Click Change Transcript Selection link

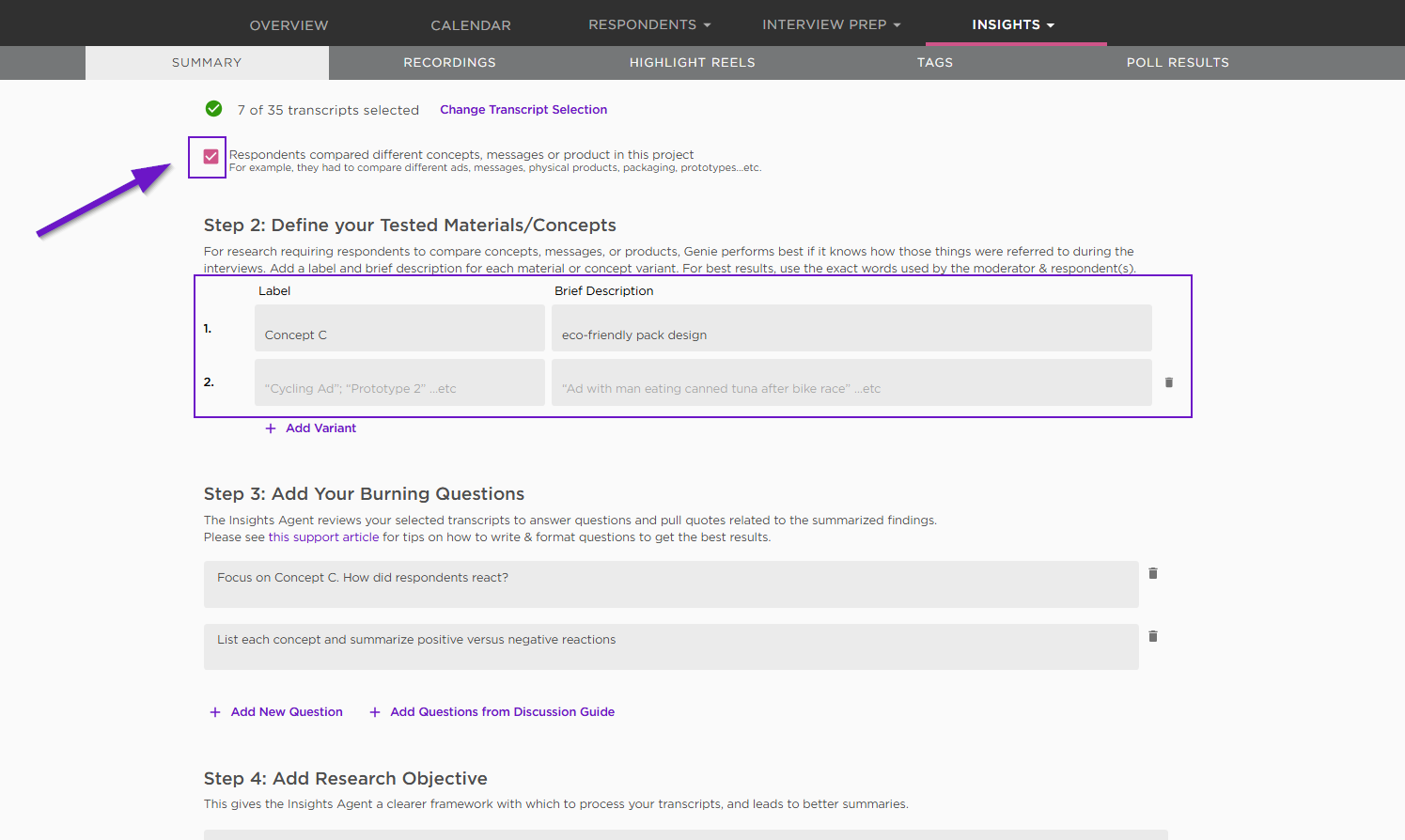point(523,110)
